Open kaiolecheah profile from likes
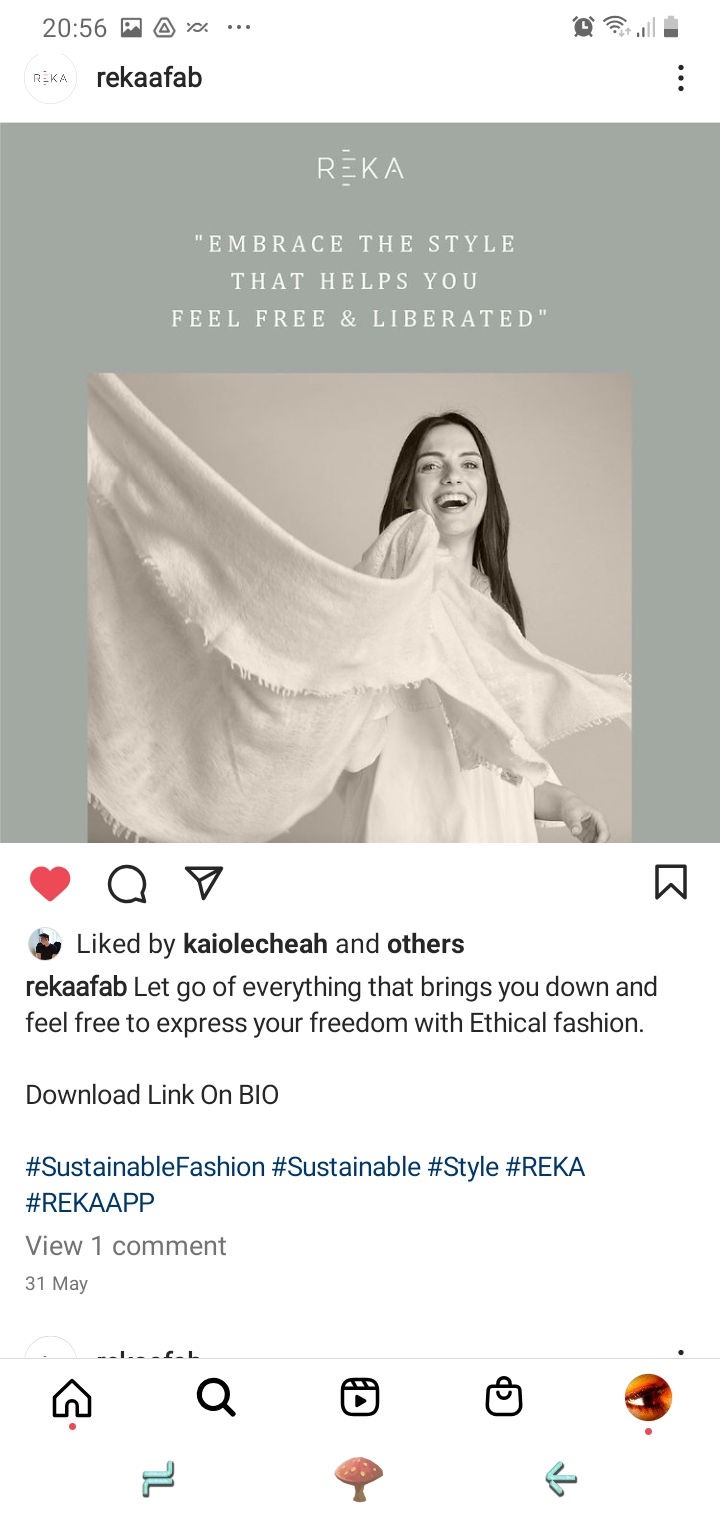Screen dimensions: 720x1520 (x=256, y=944)
